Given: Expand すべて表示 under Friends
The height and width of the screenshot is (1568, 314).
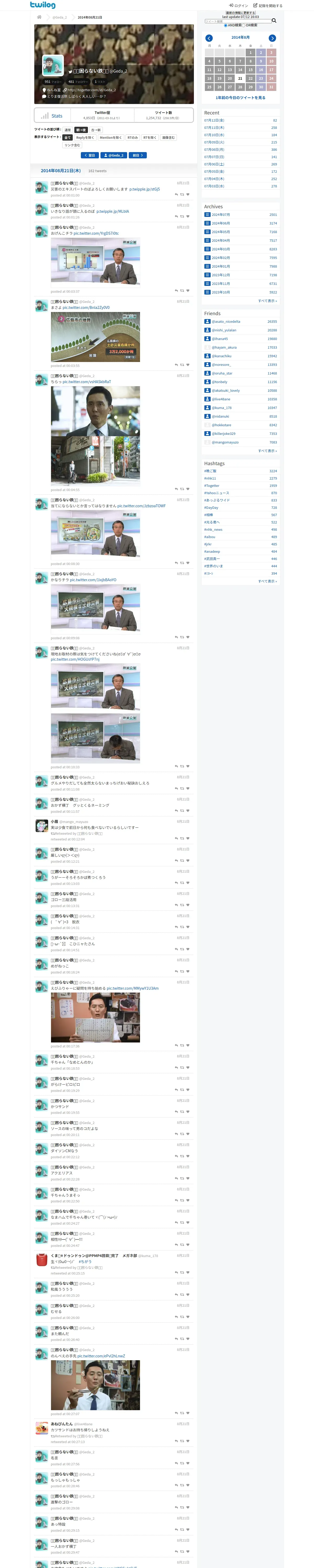Looking at the screenshot, I should pos(267,451).
